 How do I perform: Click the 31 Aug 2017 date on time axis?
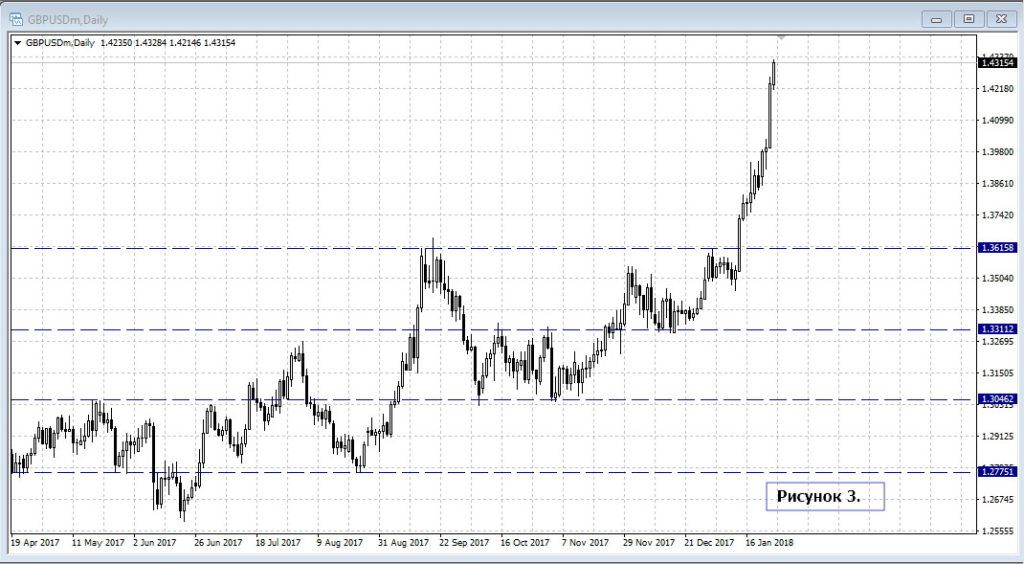[403, 543]
